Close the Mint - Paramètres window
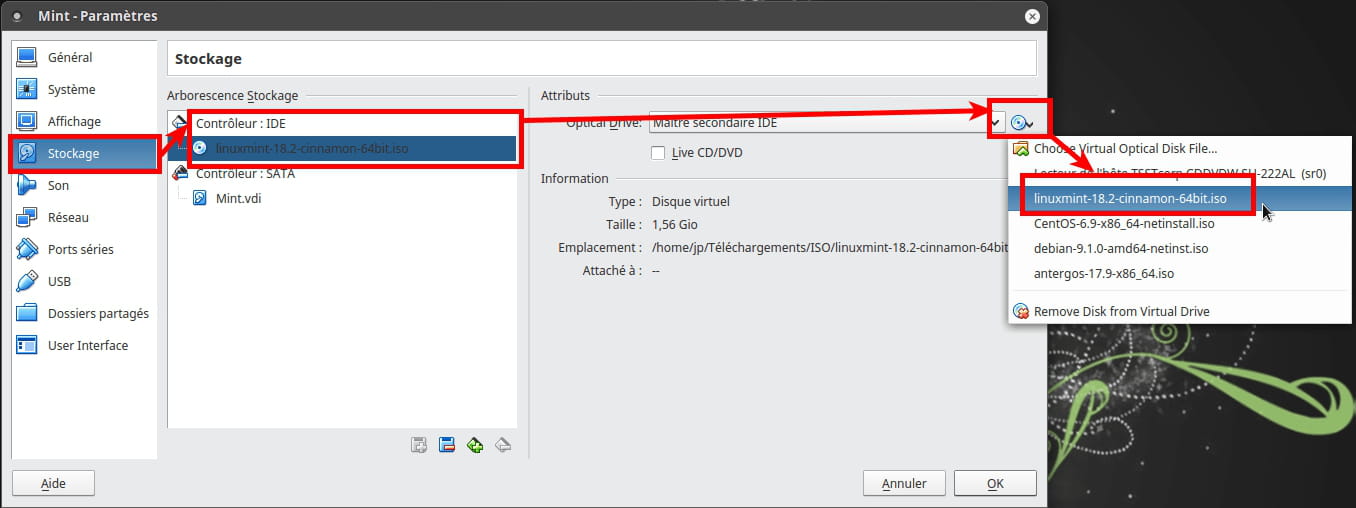This screenshot has height=508, width=1356. [x=1031, y=16]
